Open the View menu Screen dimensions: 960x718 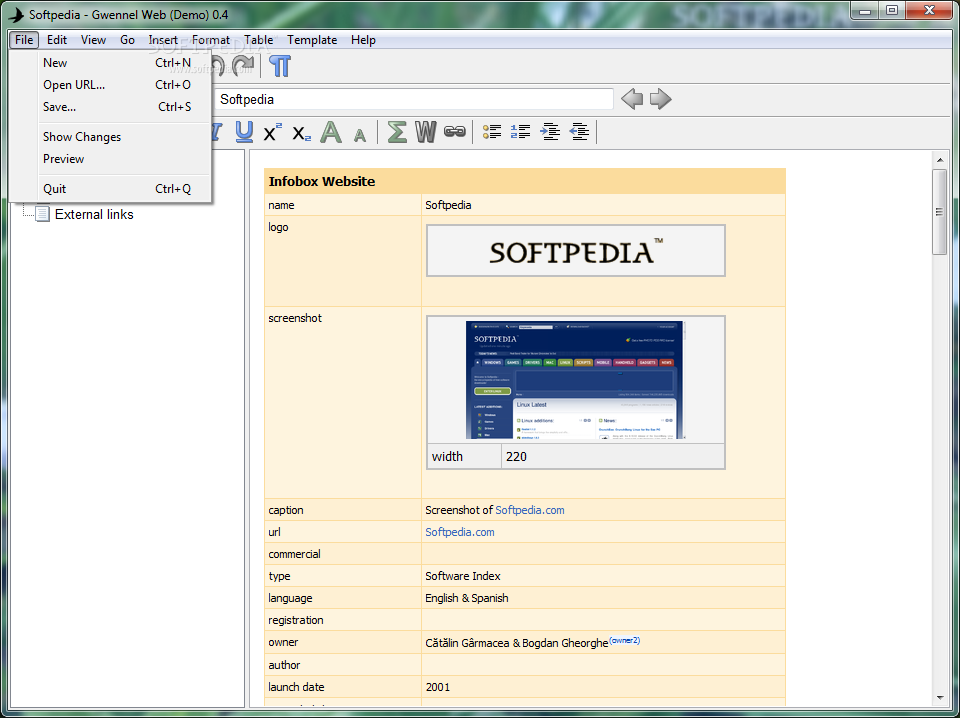tap(93, 40)
